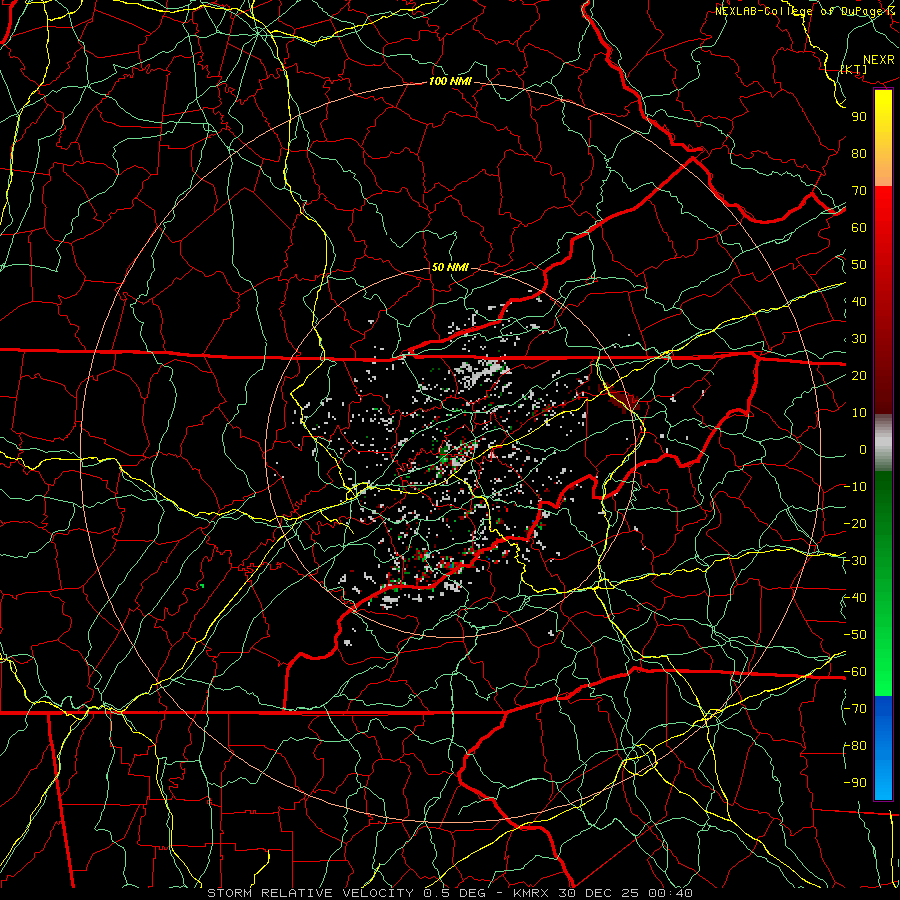Click the 100 NMI range ring label
Screen dimensions: 900x900
coord(450,82)
